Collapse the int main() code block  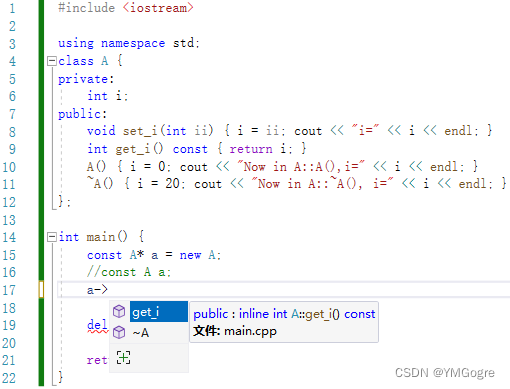click(52, 237)
